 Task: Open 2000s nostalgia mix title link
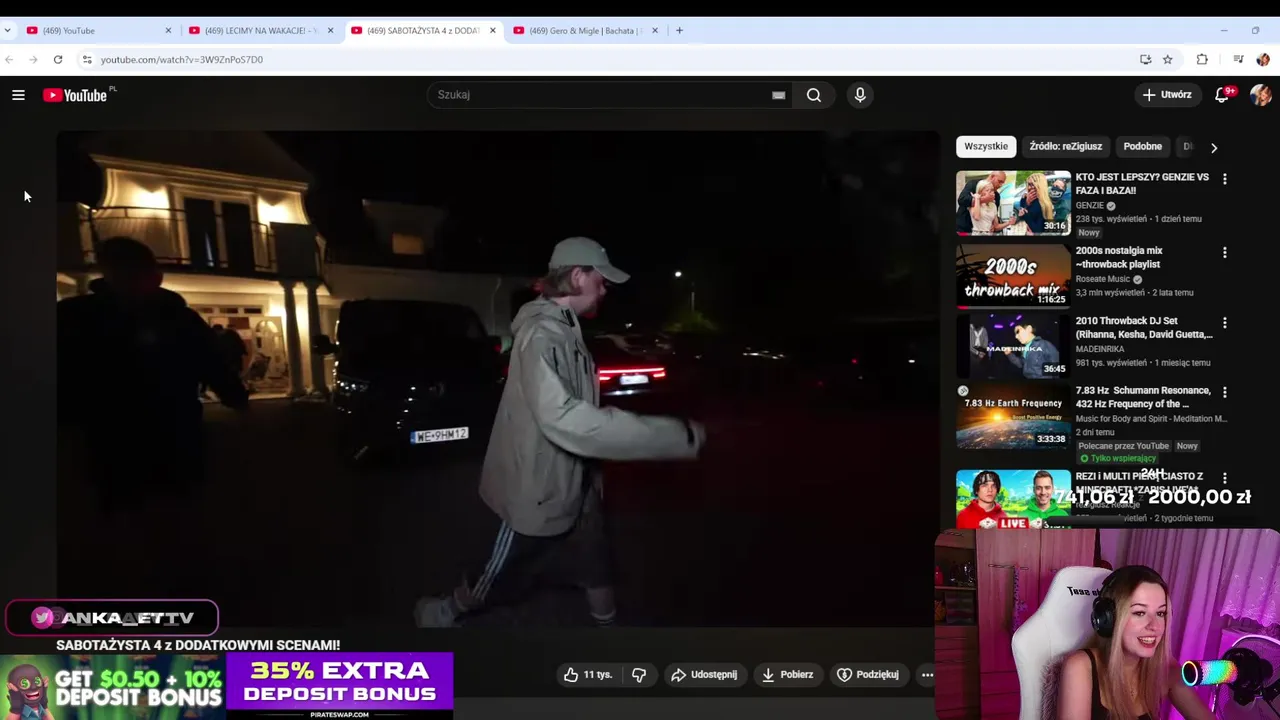[x=1119, y=257]
